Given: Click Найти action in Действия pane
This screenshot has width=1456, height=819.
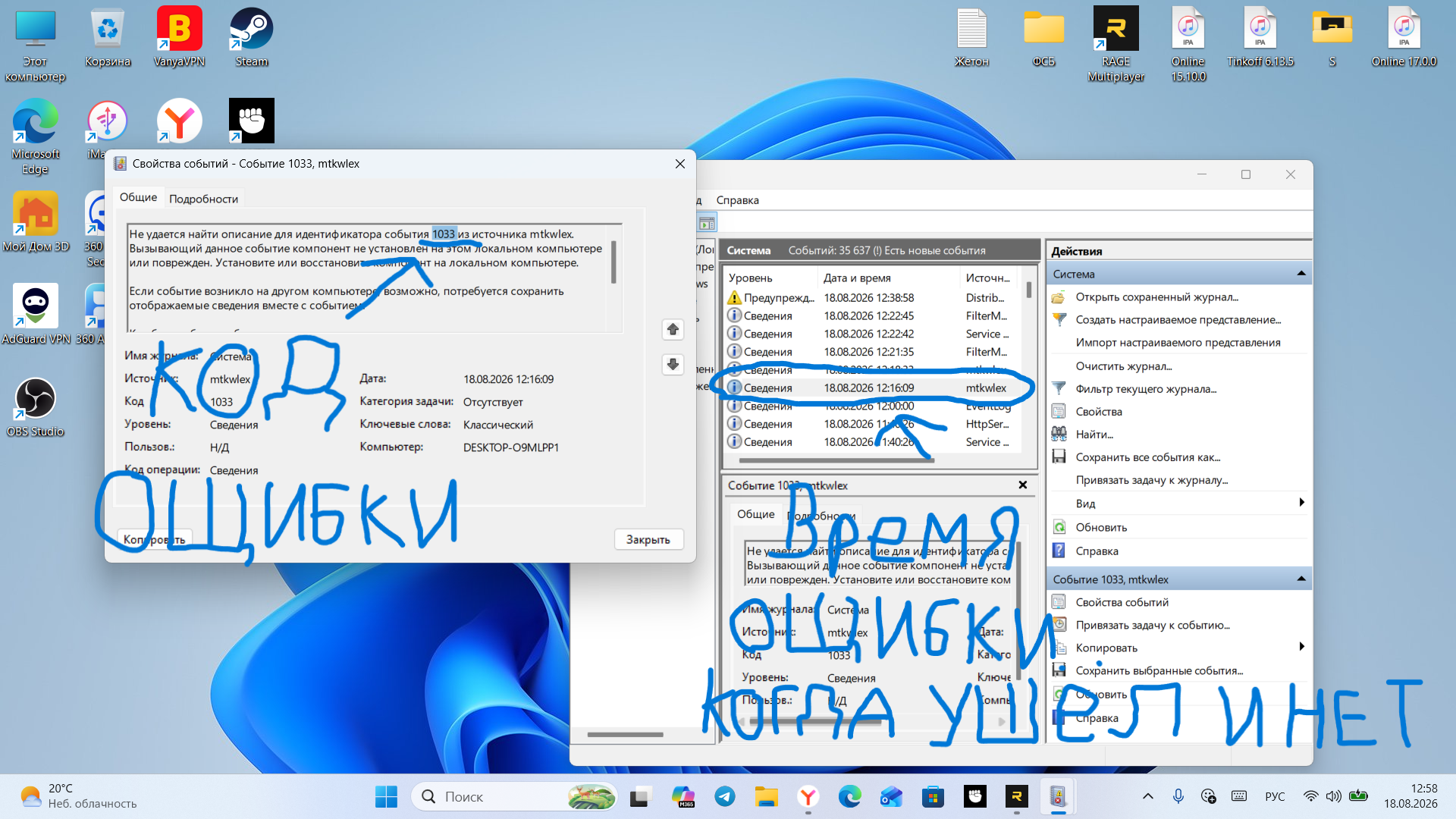Looking at the screenshot, I should coord(1094,435).
